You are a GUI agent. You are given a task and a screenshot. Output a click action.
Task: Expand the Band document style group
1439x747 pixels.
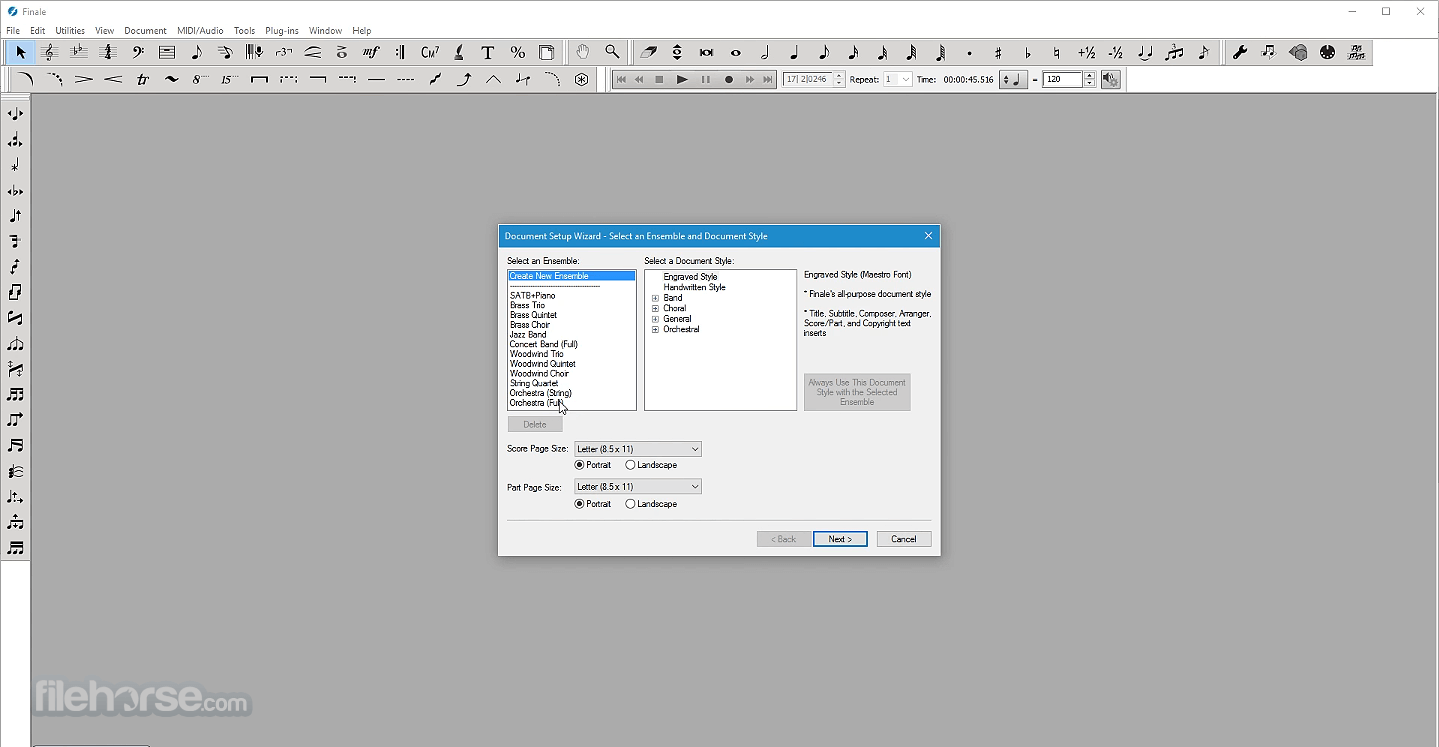tap(656, 298)
